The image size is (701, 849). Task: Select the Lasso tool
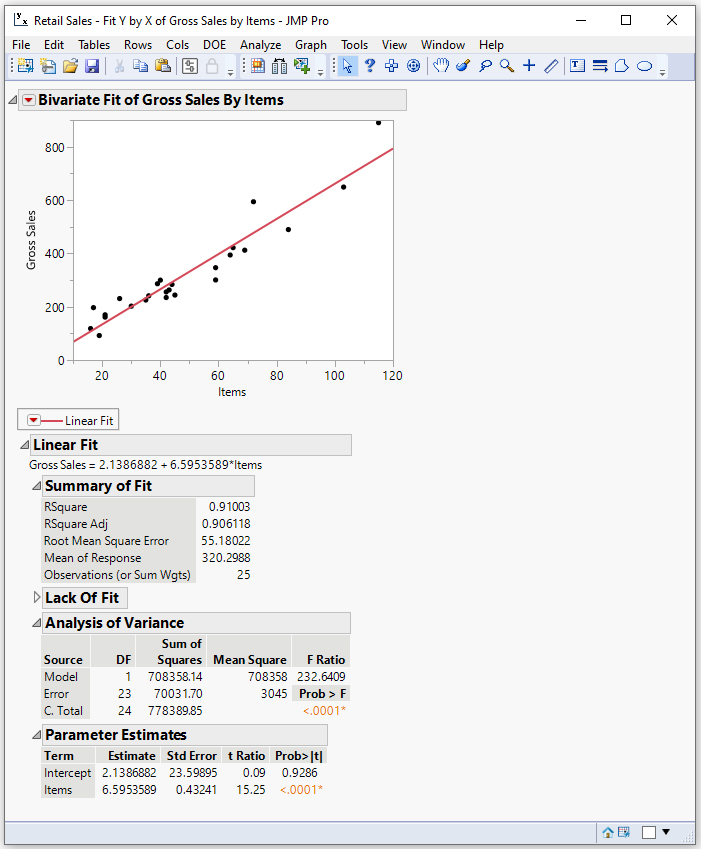point(486,66)
